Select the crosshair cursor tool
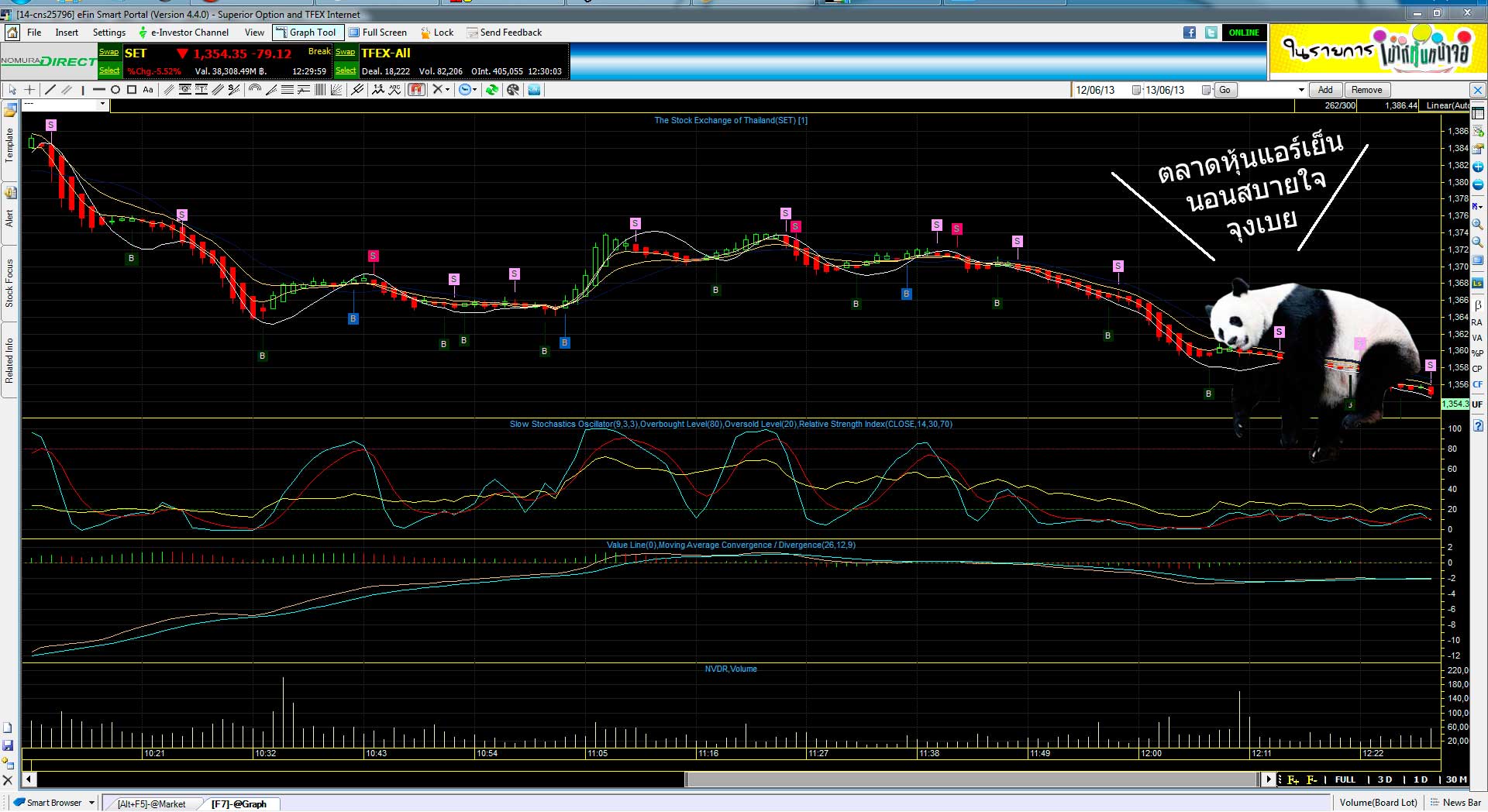The width and height of the screenshot is (1488, 812). [29, 90]
